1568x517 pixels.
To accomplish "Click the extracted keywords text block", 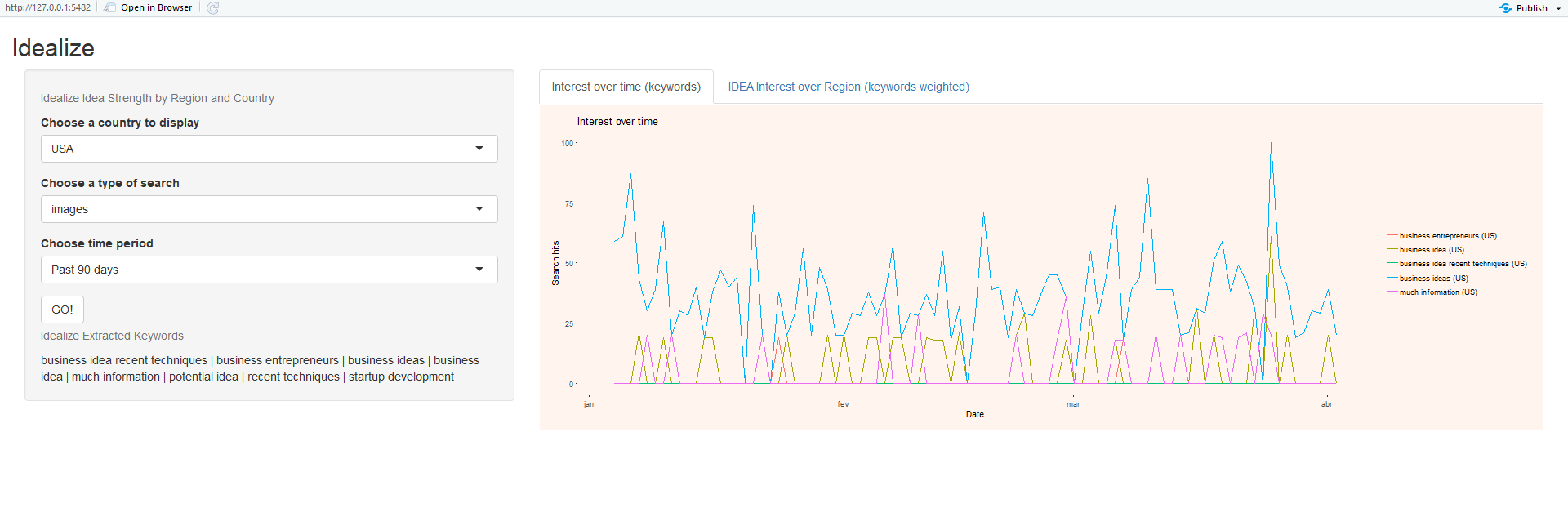I will (261, 368).
